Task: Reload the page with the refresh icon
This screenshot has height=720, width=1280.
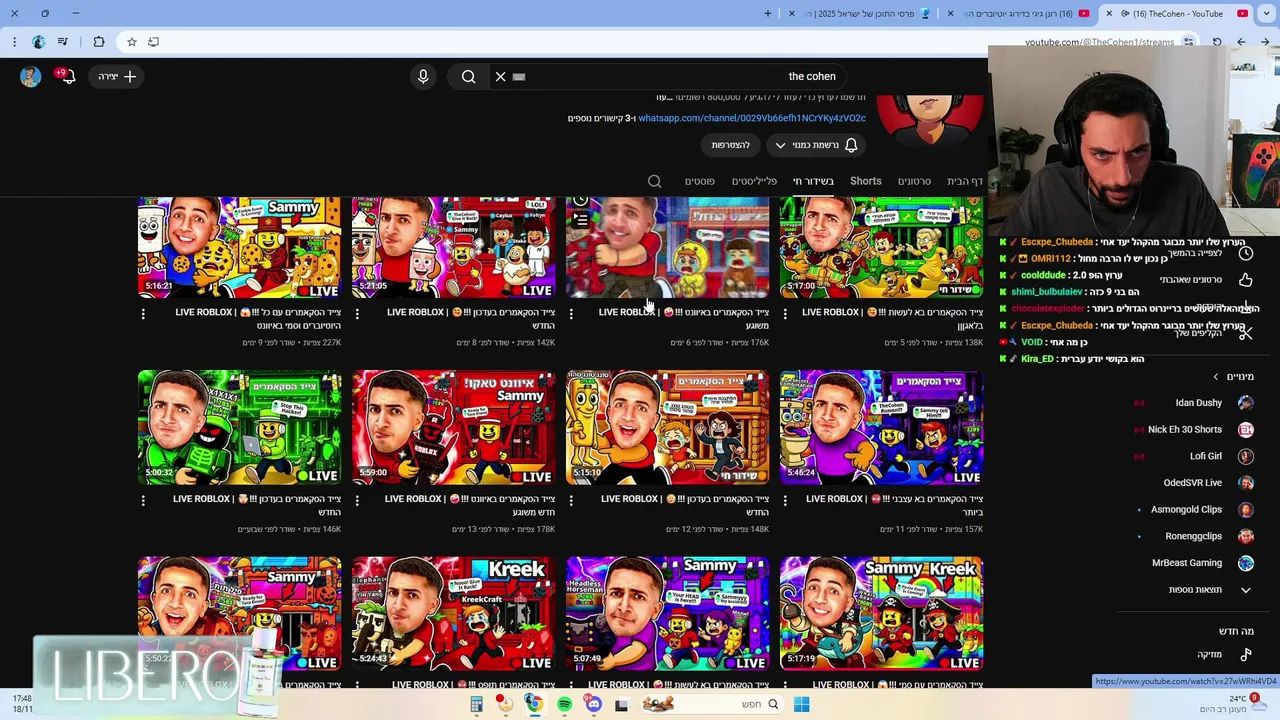Action: pos(1217,42)
